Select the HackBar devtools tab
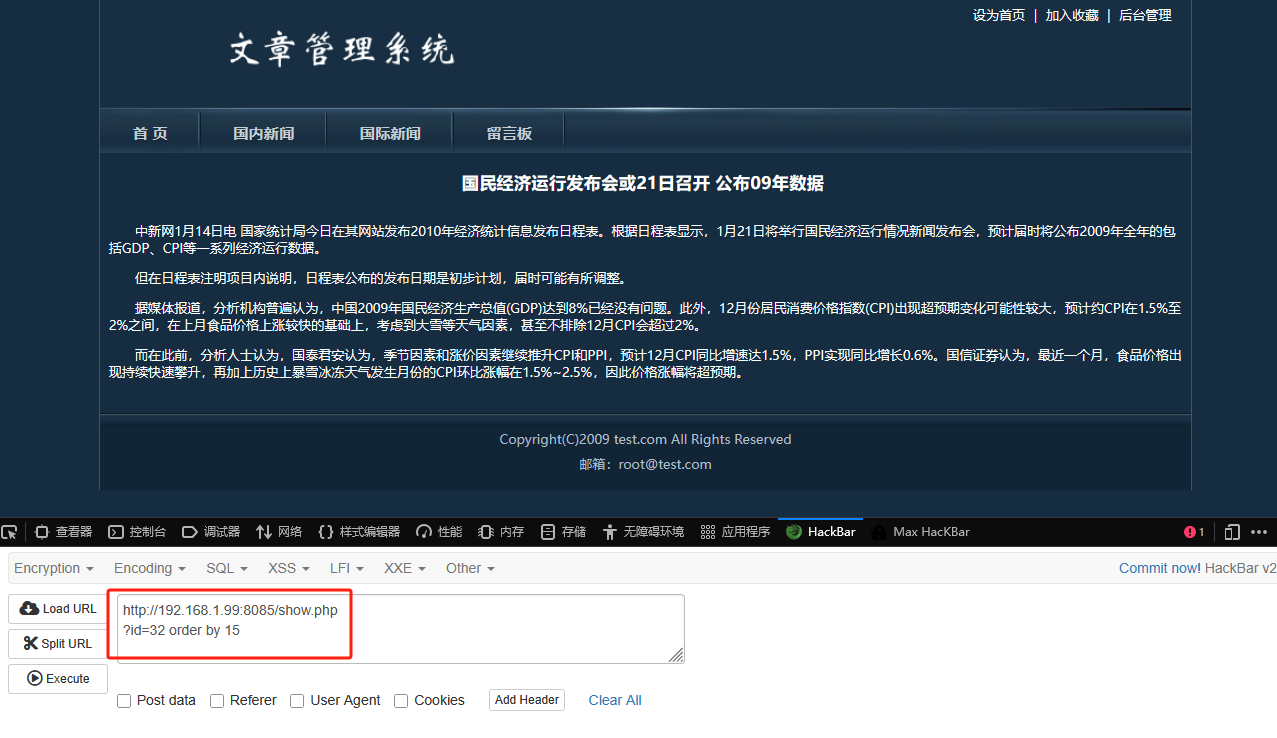Screen dimensions: 1277x738 point(821,532)
